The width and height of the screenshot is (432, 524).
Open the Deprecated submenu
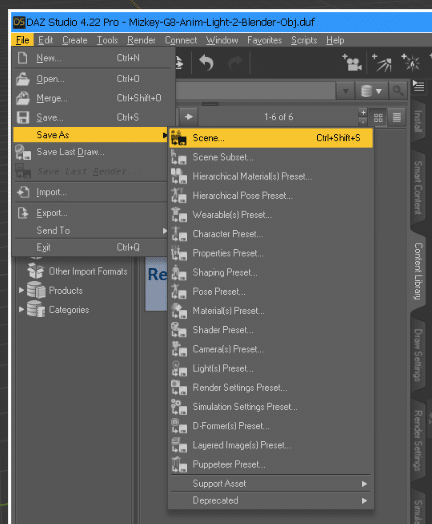click(x=270, y=501)
